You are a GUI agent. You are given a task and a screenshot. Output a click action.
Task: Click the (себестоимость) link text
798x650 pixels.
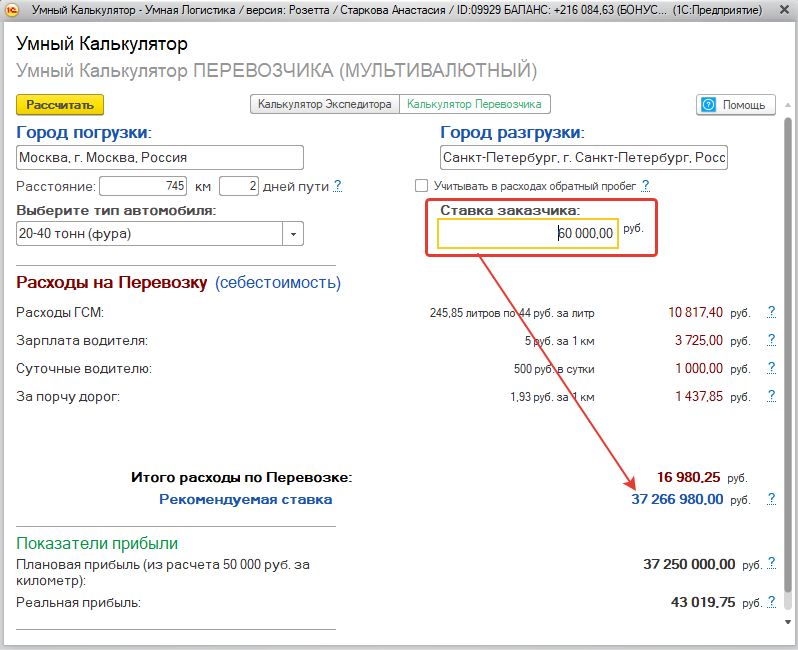pos(278,282)
